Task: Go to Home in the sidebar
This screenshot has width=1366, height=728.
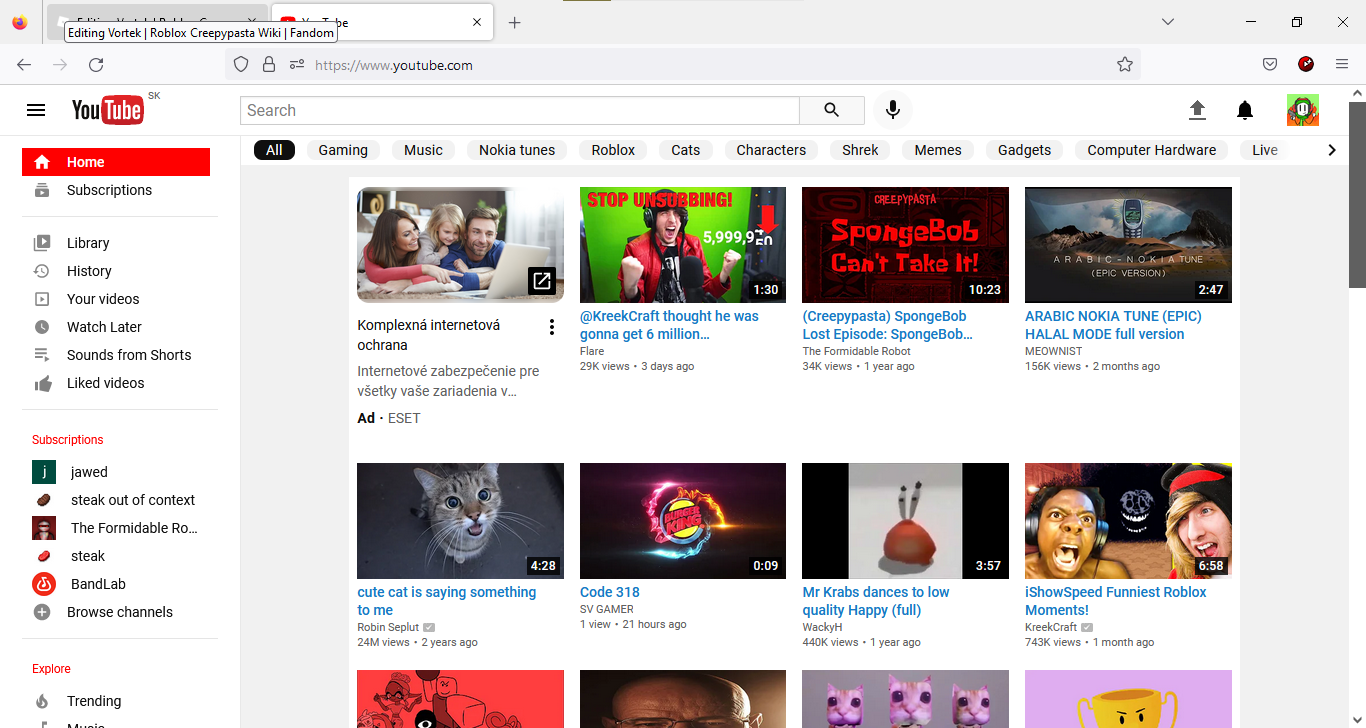Action: [x=116, y=162]
